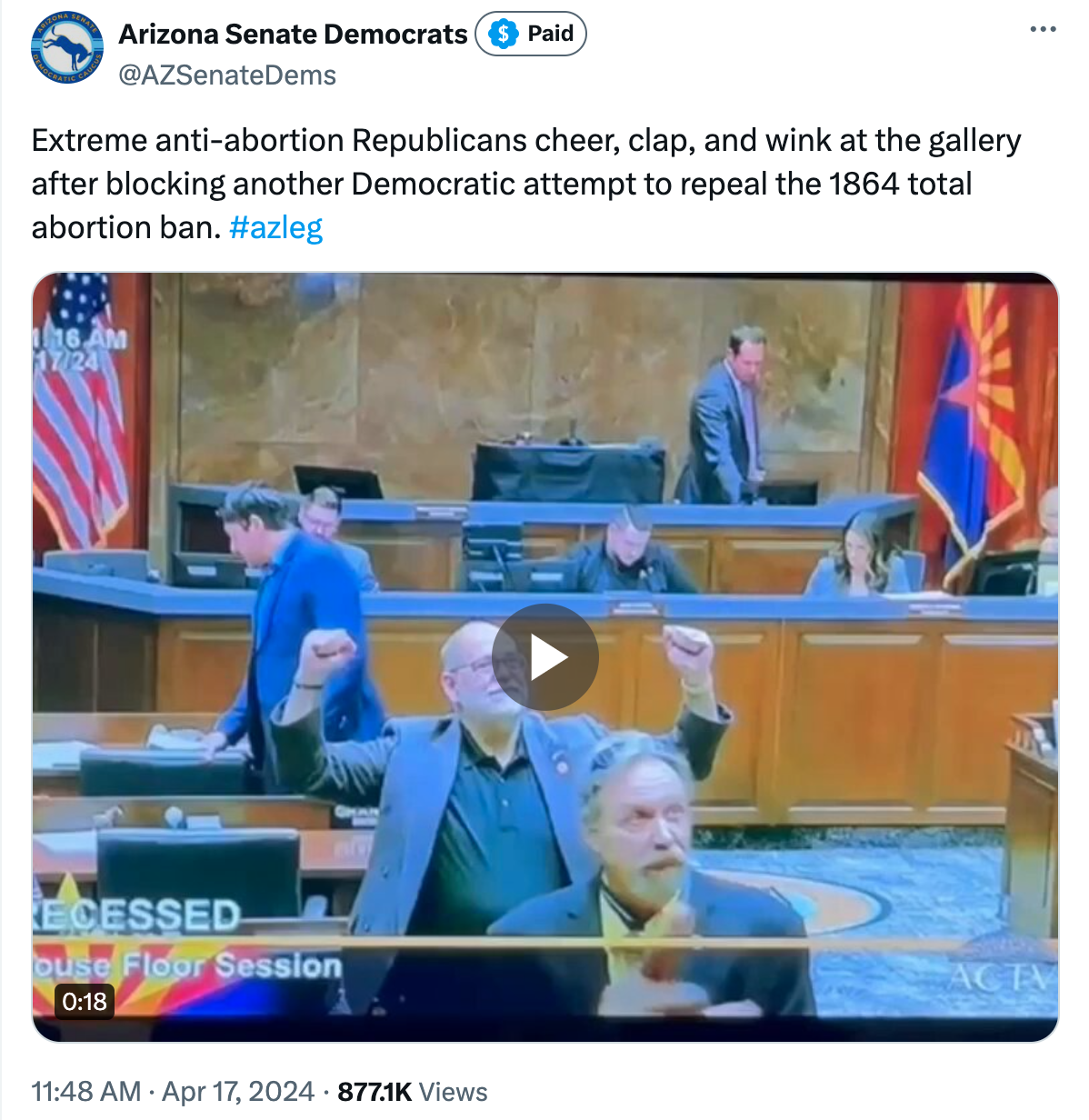Click the blue dollar-sign verified badge icon
Screen dimensions: 1089x1120
(503, 35)
